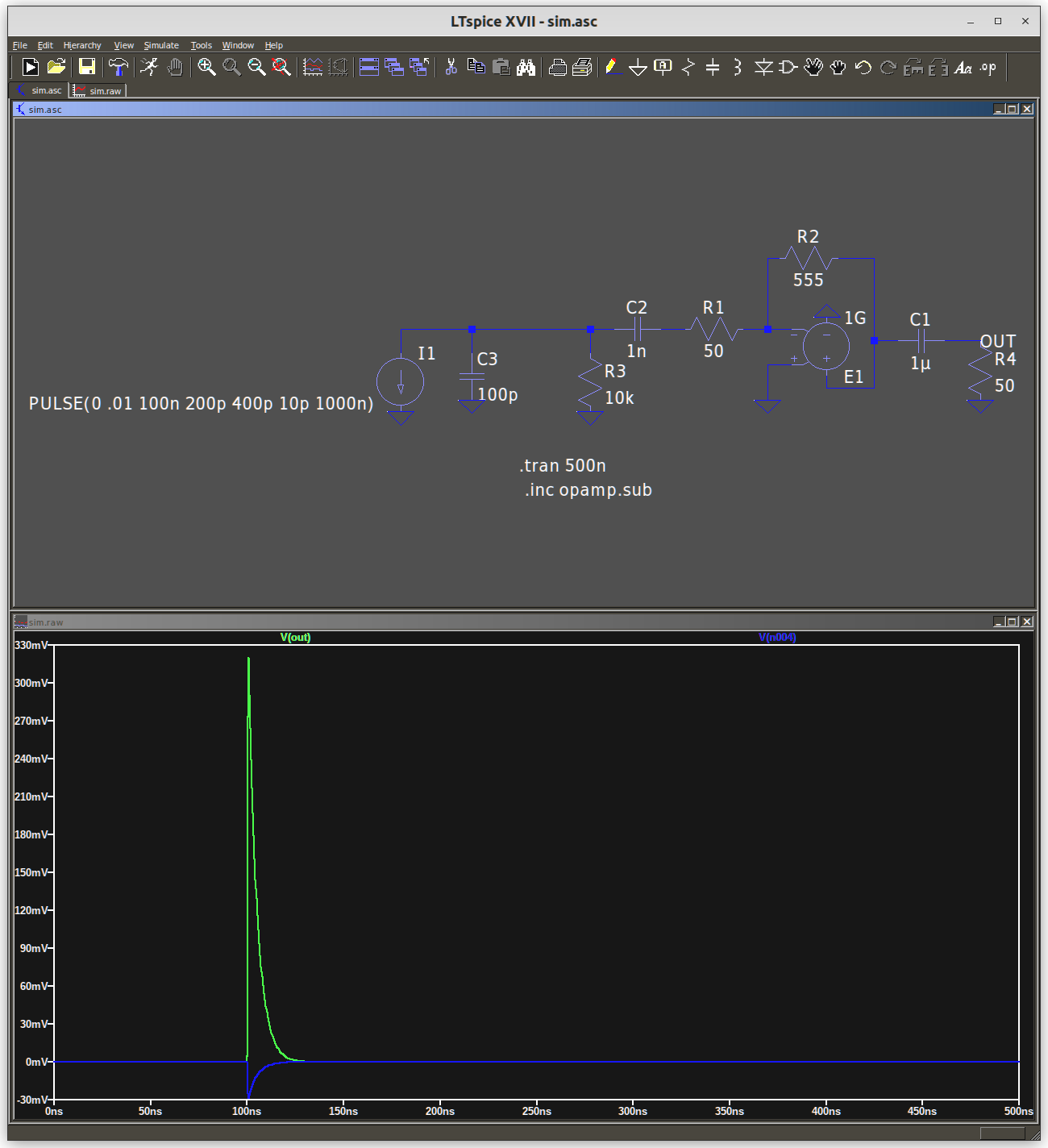1048x1148 pixels.
Task: Click the .tran 500n directive
Action: tap(563, 465)
